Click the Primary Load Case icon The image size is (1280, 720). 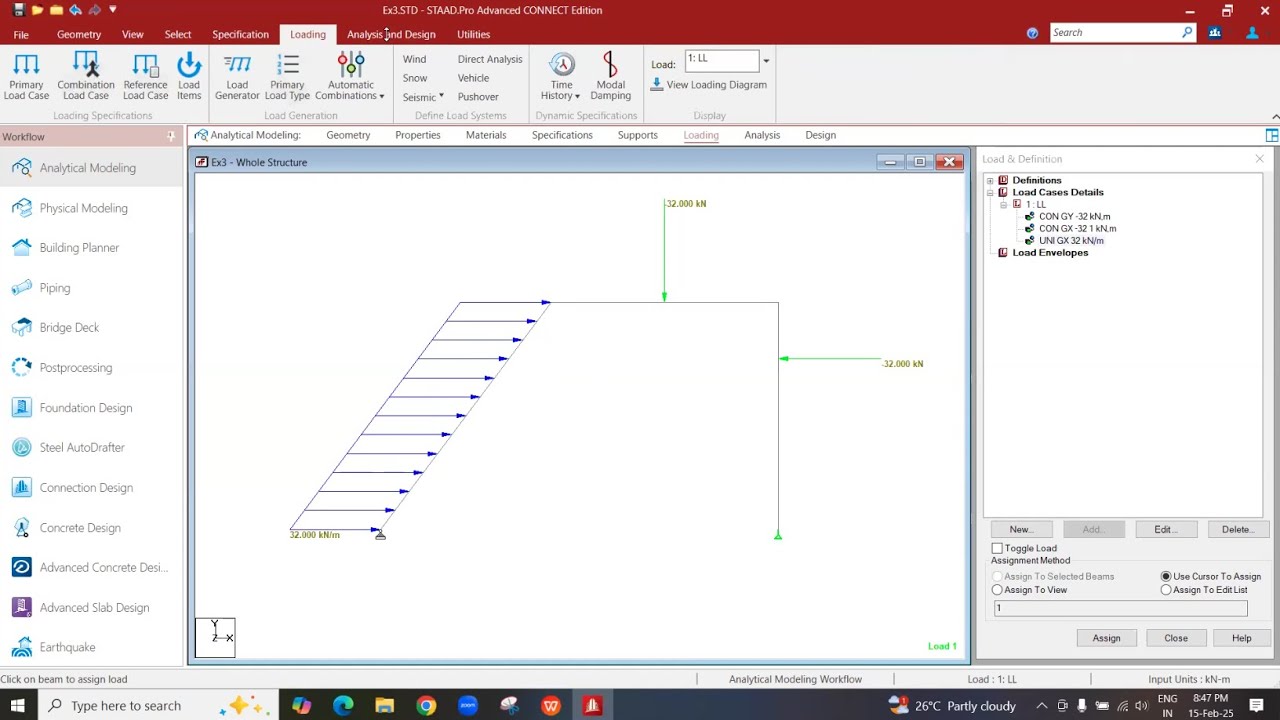click(26, 76)
